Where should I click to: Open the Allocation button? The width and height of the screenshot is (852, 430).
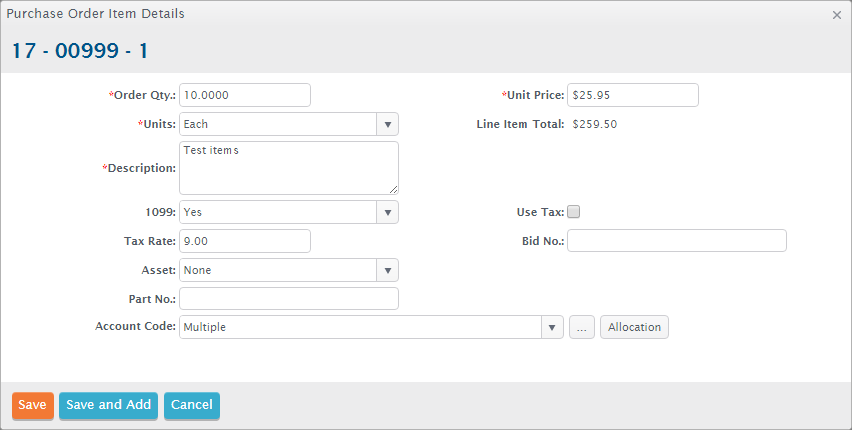[634, 327]
